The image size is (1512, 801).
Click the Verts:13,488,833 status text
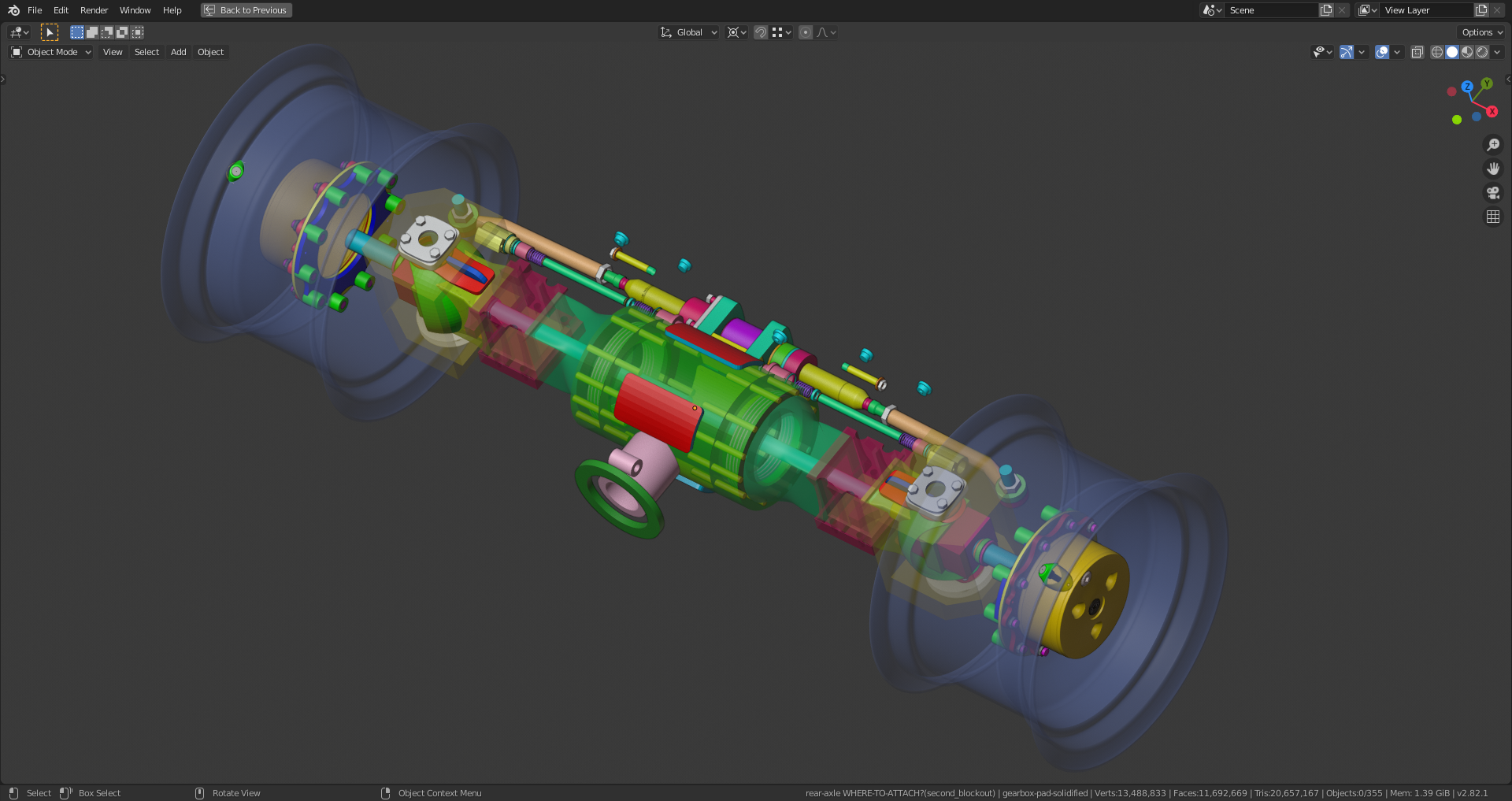click(1130, 793)
